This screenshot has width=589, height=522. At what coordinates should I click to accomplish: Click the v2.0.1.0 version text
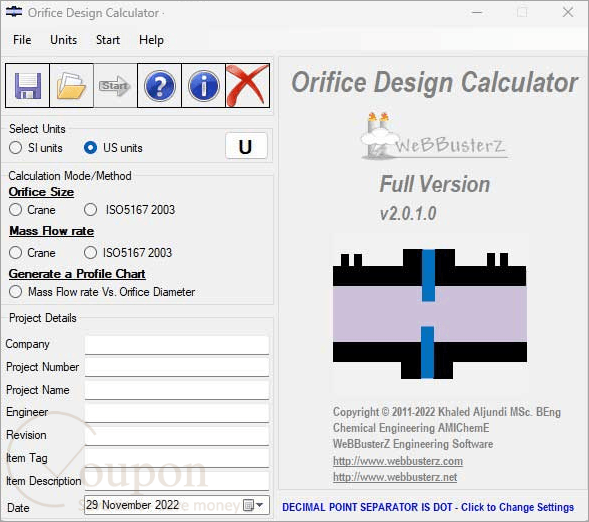click(408, 214)
